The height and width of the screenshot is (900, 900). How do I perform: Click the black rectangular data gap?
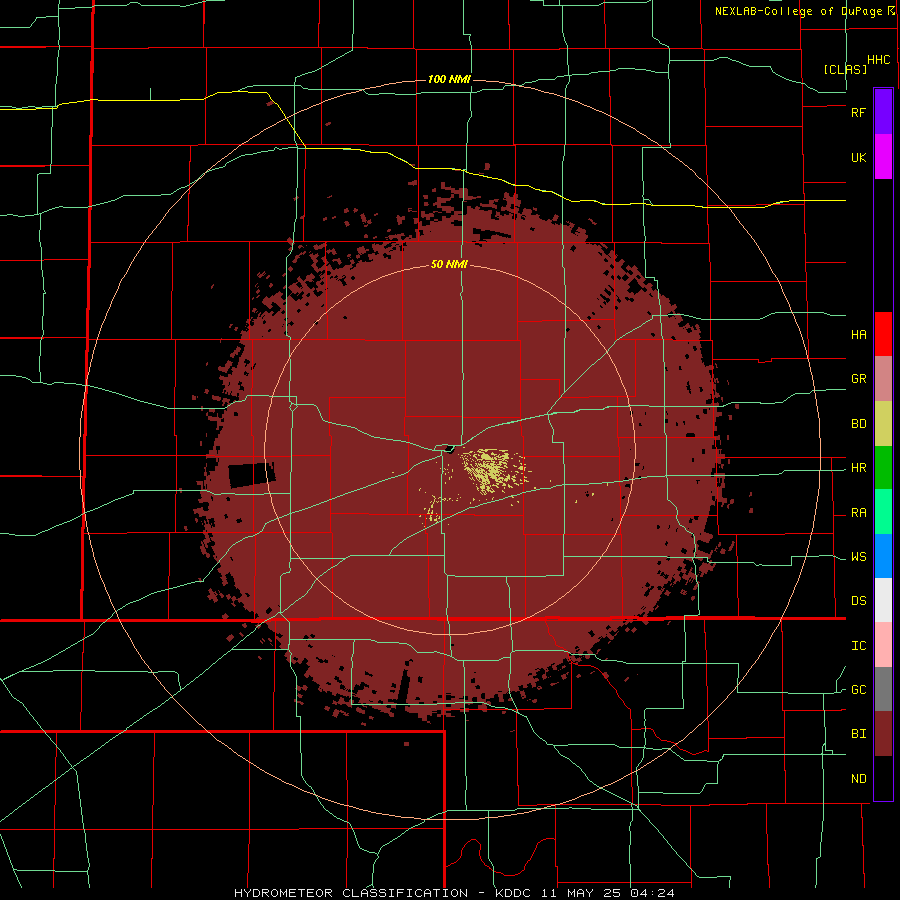tap(251, 475)
